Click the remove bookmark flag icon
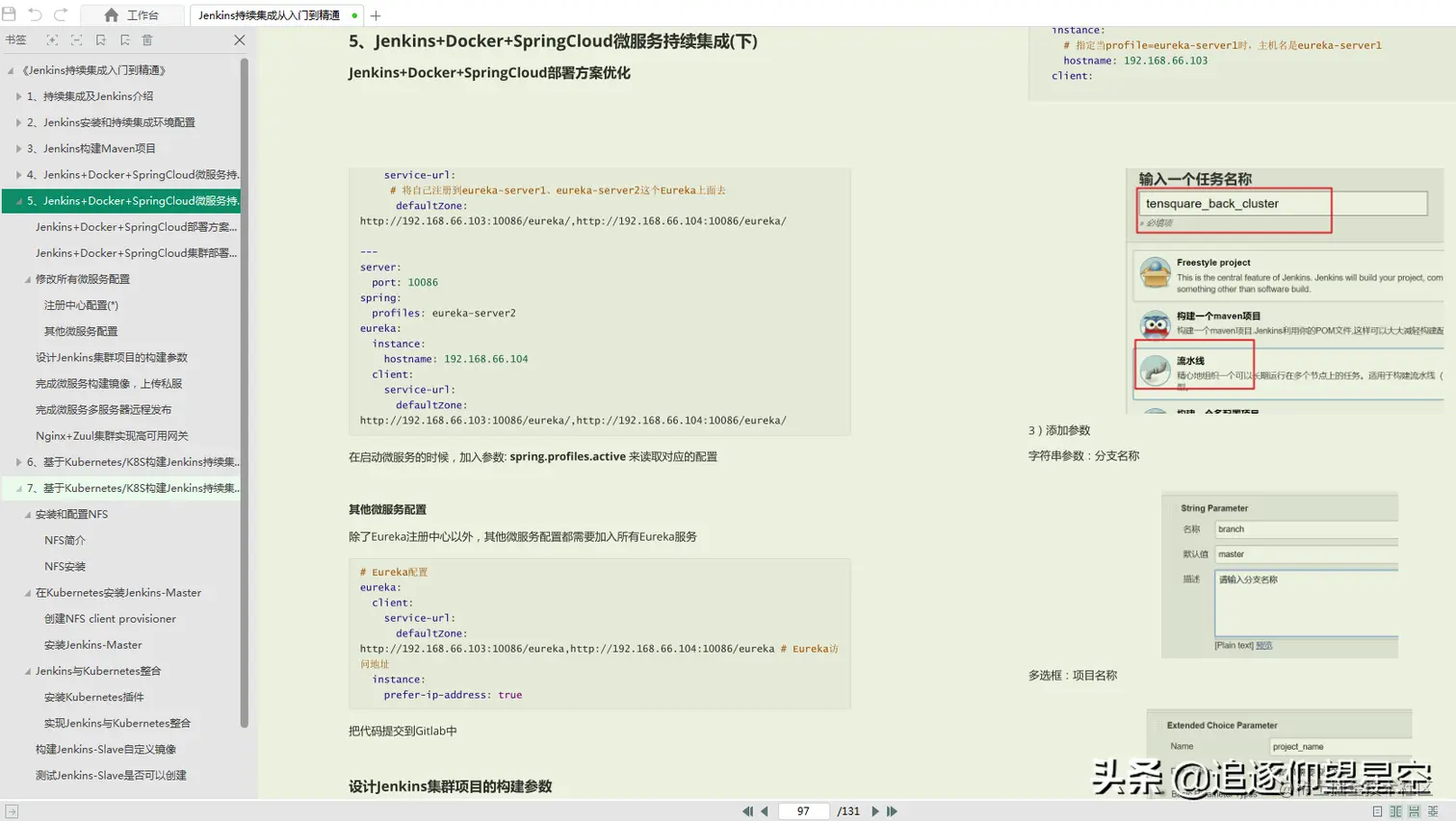Viewport: 1456px width, 821px height. tap(124, 40)
